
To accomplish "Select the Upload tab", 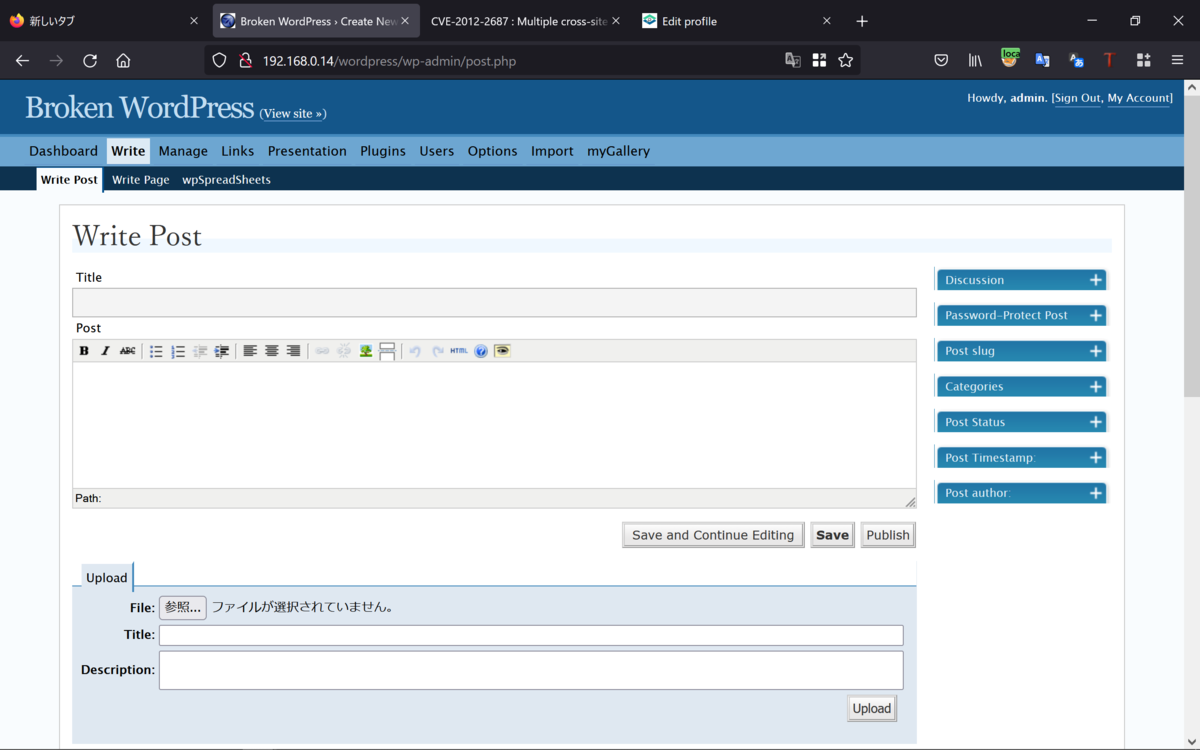I will tap(106, 578).
